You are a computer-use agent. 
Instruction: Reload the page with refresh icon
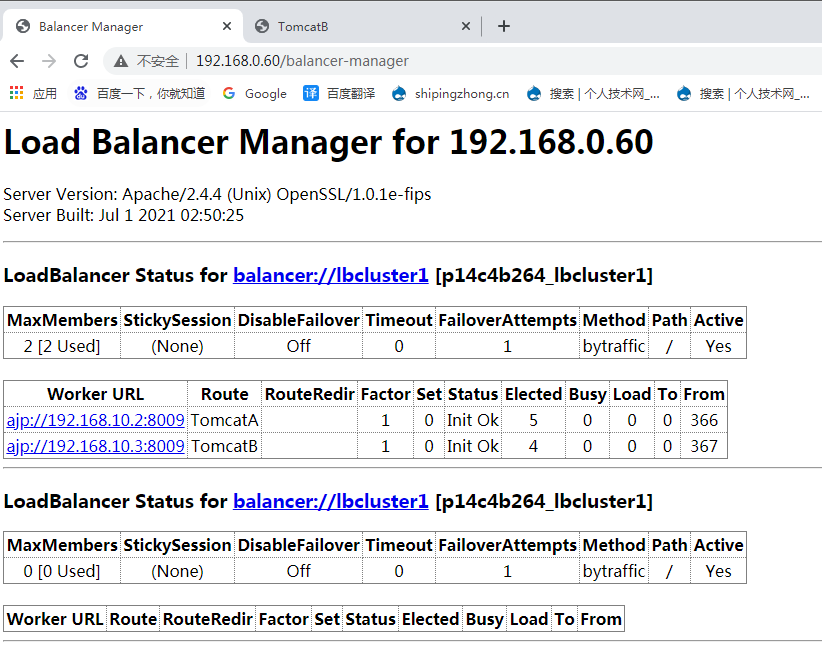coord(81,61)
